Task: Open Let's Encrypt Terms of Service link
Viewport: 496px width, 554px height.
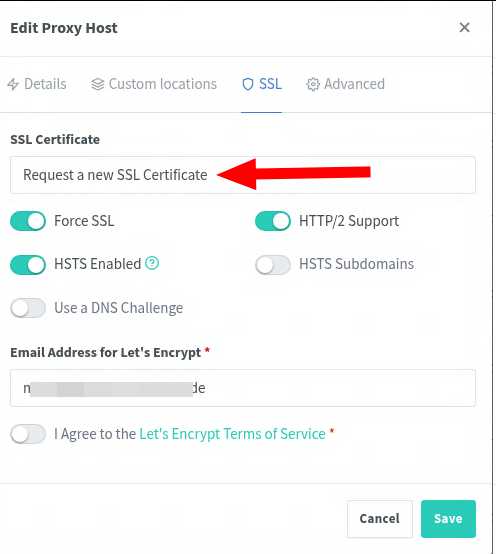Action: pos(232,434)
